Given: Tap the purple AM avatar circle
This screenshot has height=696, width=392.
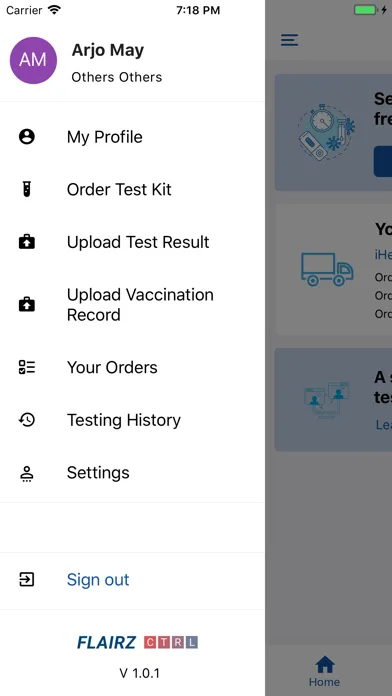Looking at the screenshot, I should click(x=33, y=60).
